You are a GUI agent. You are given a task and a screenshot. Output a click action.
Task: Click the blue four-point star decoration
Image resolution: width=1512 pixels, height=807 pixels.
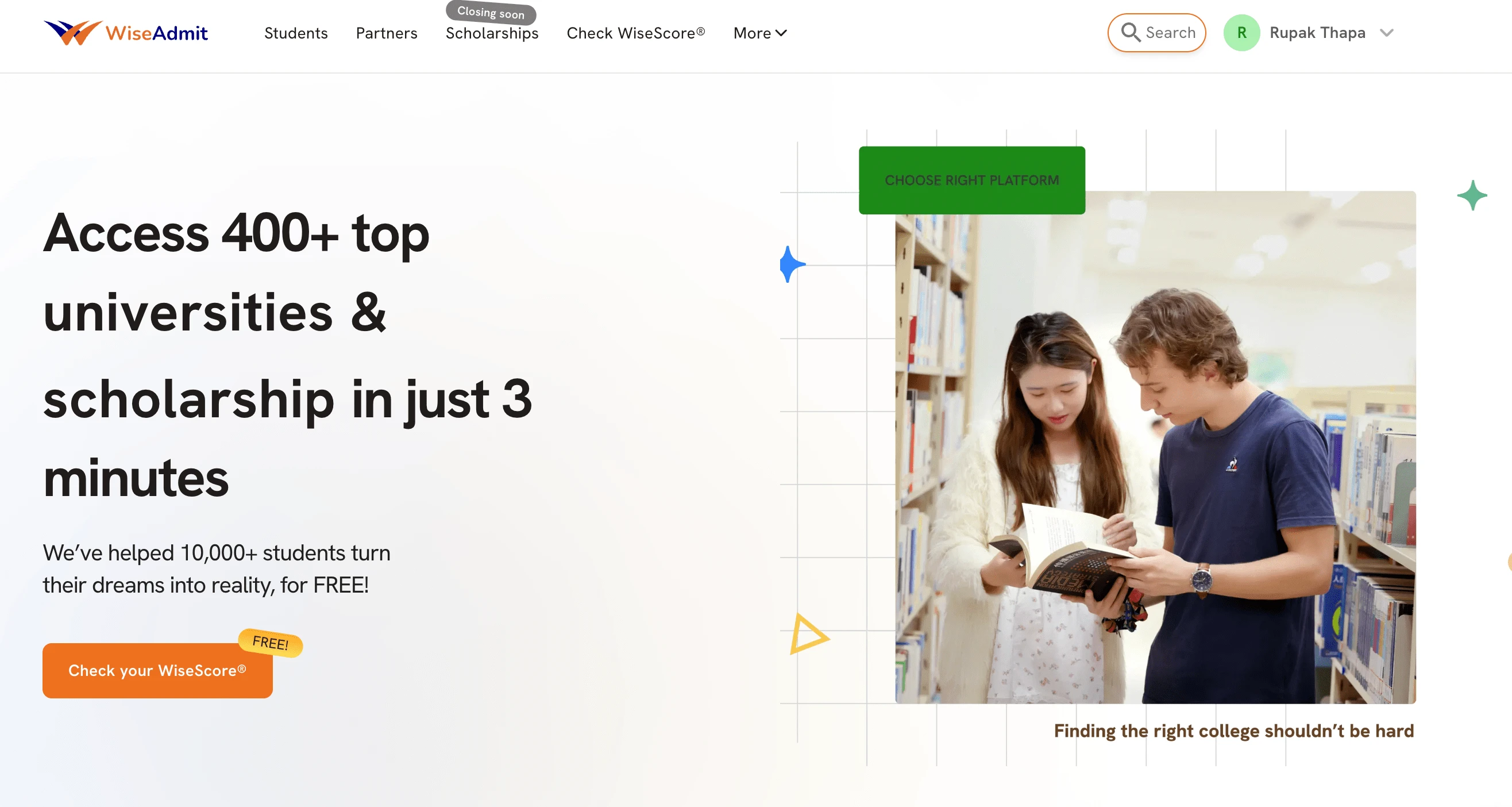[x=790, y=264]
